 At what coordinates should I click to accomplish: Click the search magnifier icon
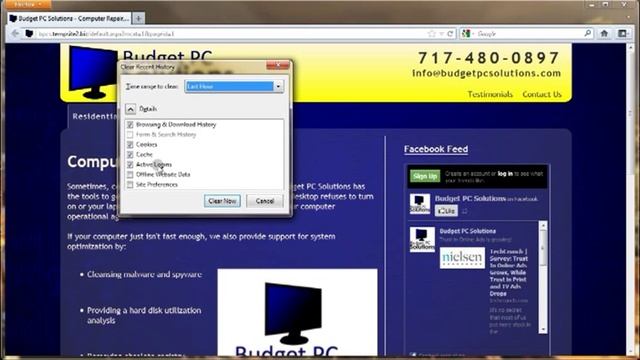tap(588, 33)
